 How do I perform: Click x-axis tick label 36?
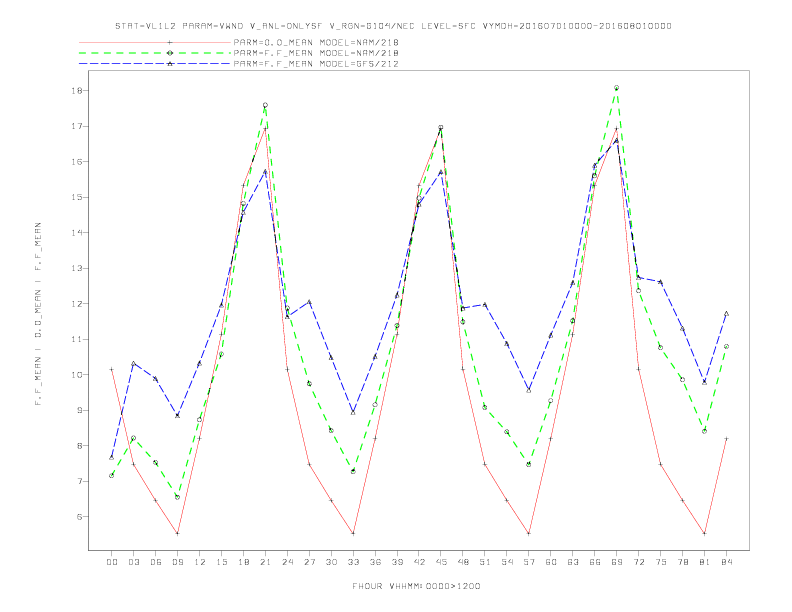tap(375, 562)
